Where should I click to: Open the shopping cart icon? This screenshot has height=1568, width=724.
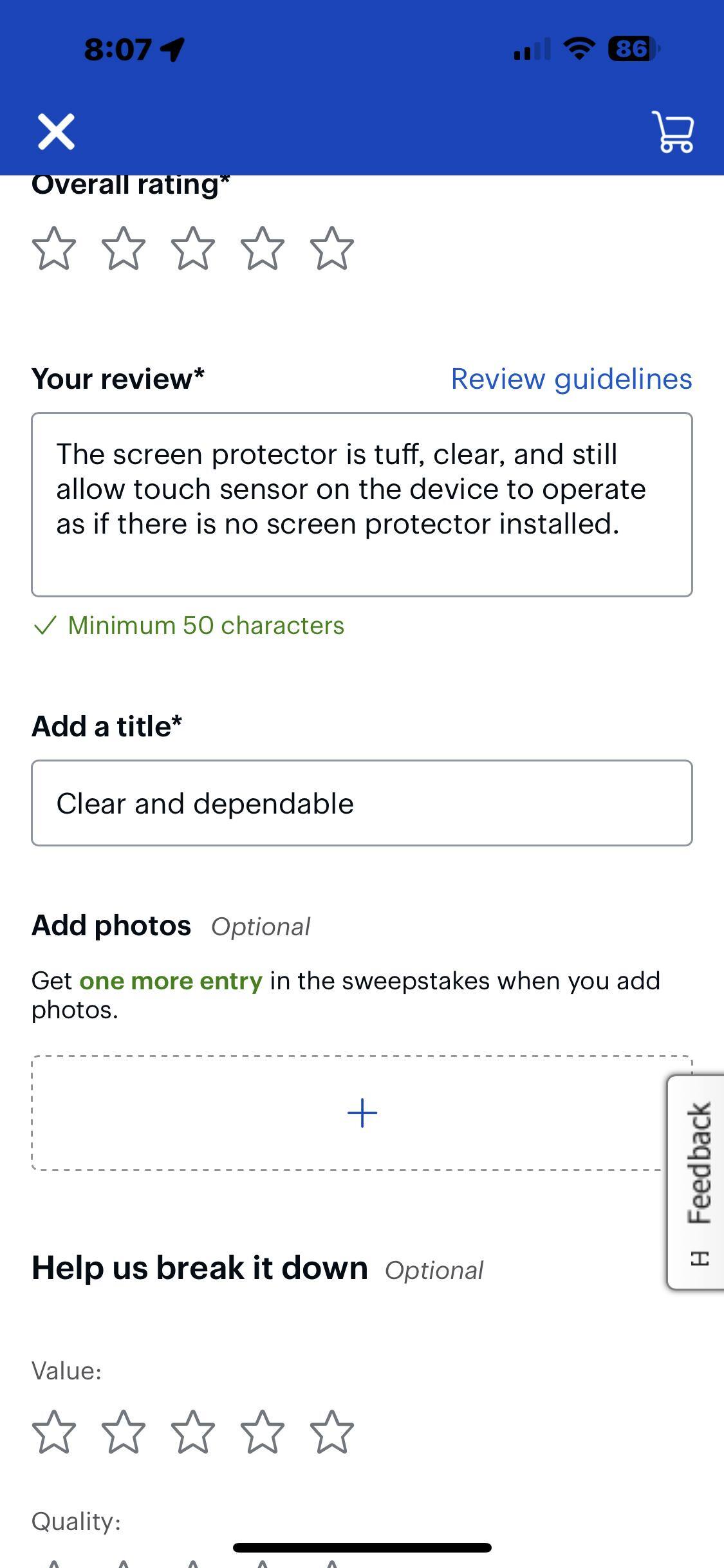click(673, 132)
